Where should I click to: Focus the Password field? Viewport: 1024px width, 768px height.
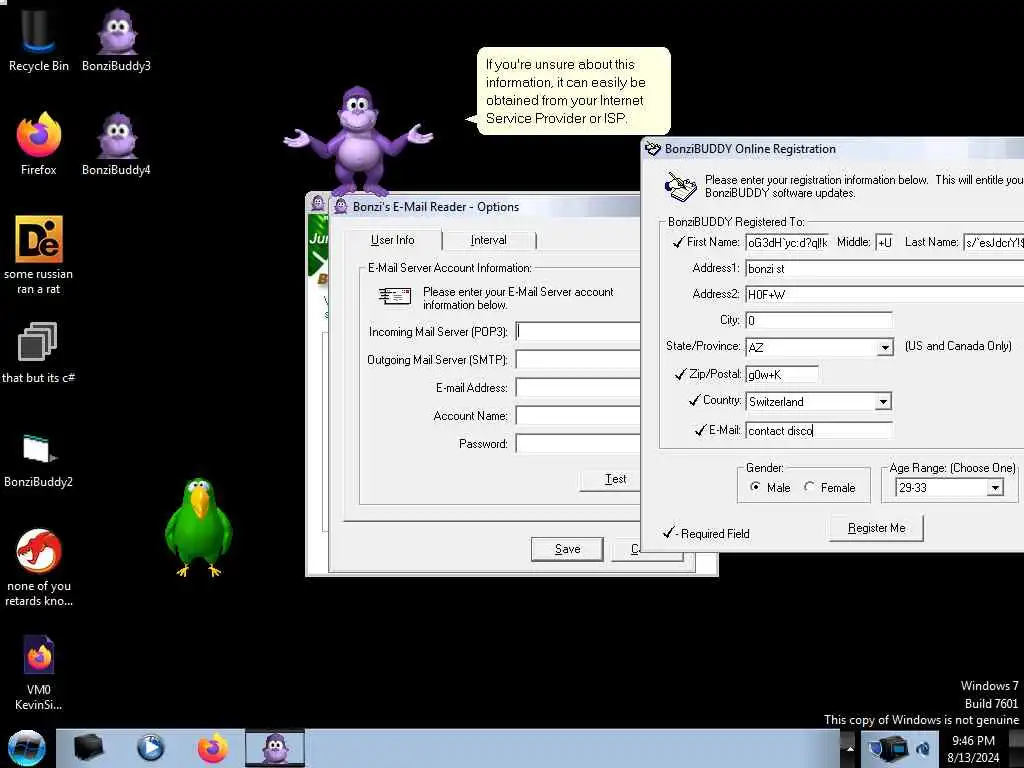(x=578, y=443)
